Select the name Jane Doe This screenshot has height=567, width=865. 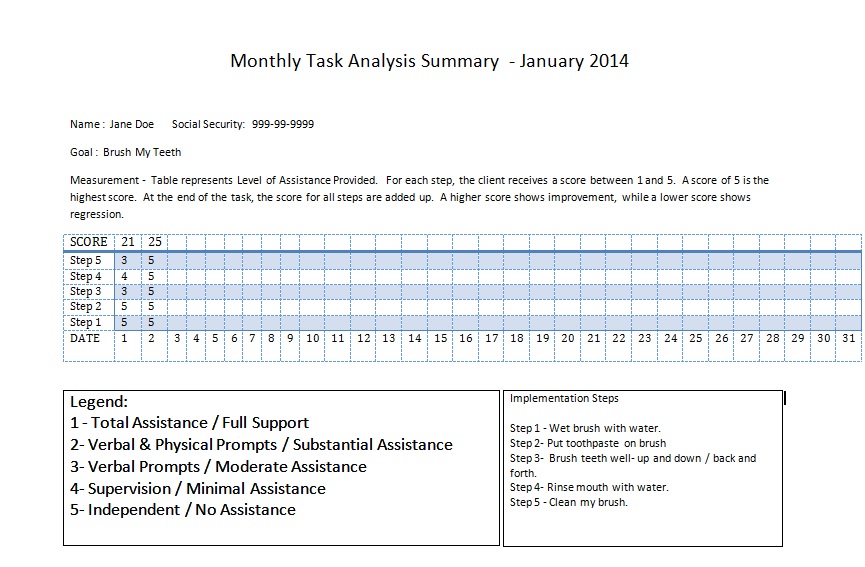(x=131, y=124)
